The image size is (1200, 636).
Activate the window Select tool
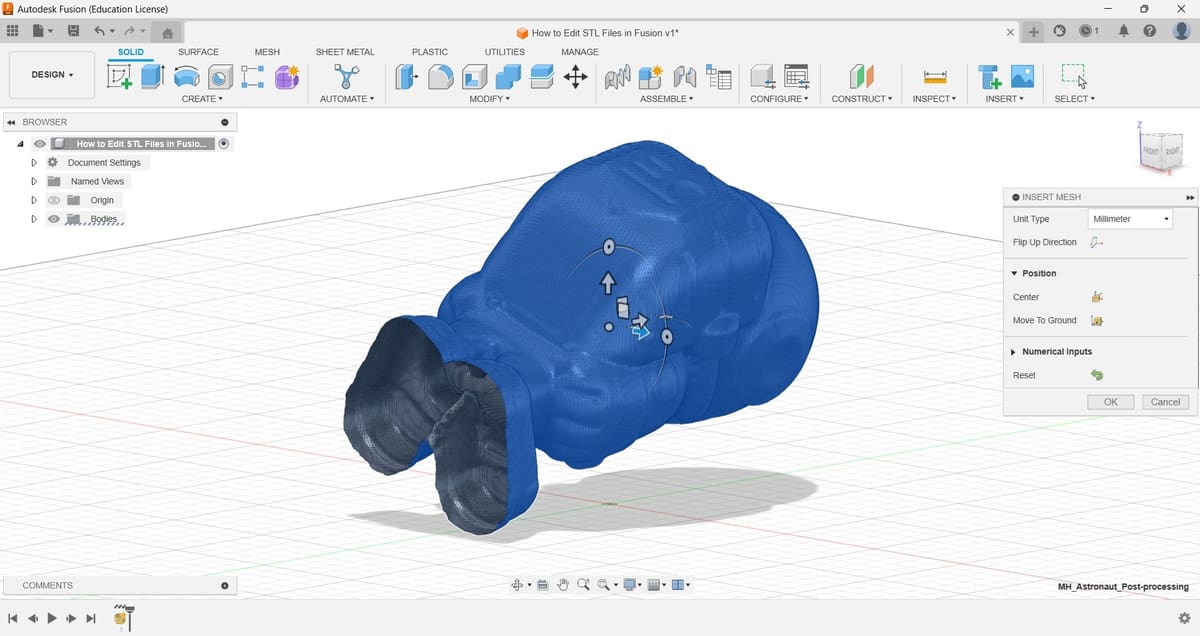pos(1074,76)
